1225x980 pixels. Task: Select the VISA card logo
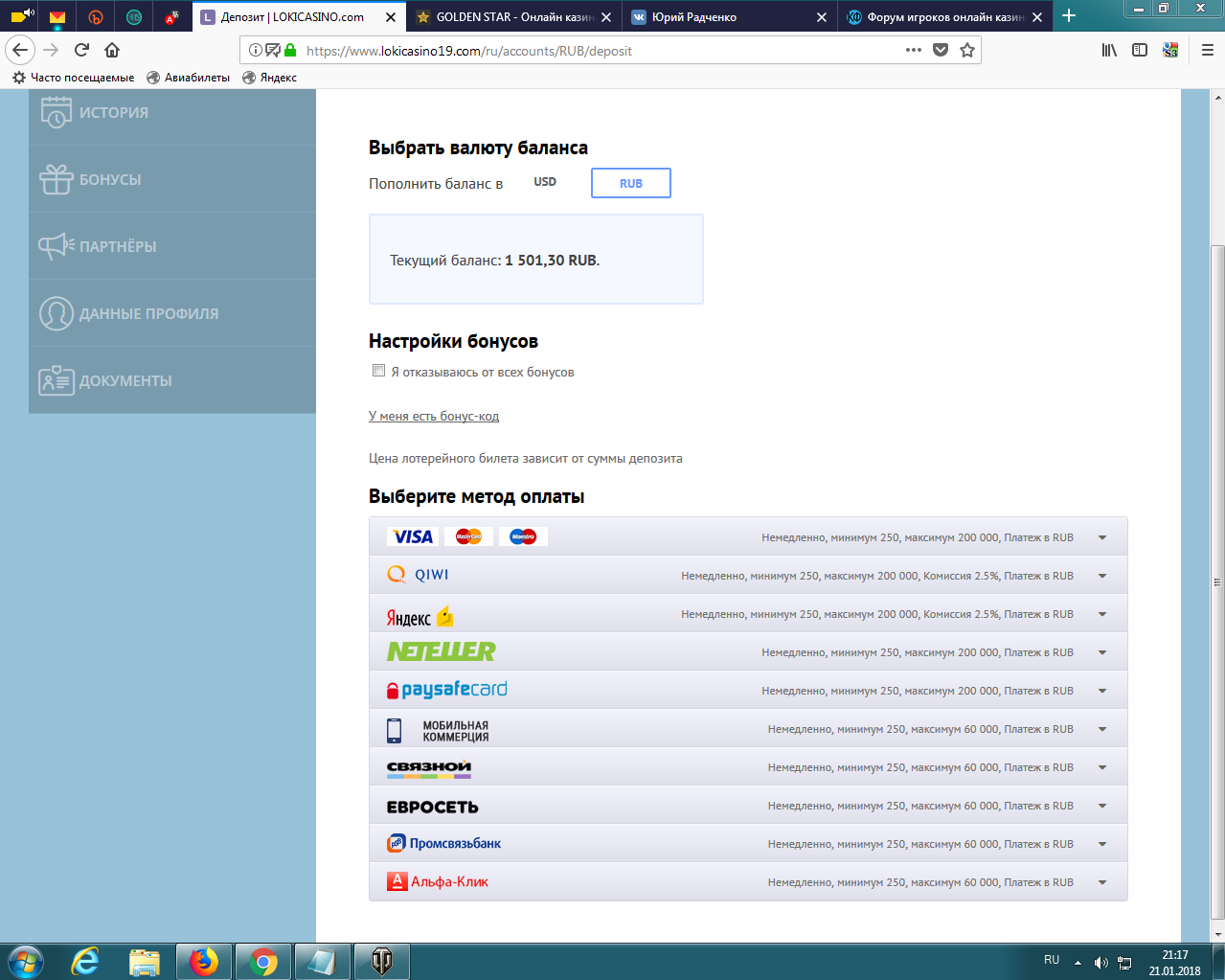pos(413,536)
